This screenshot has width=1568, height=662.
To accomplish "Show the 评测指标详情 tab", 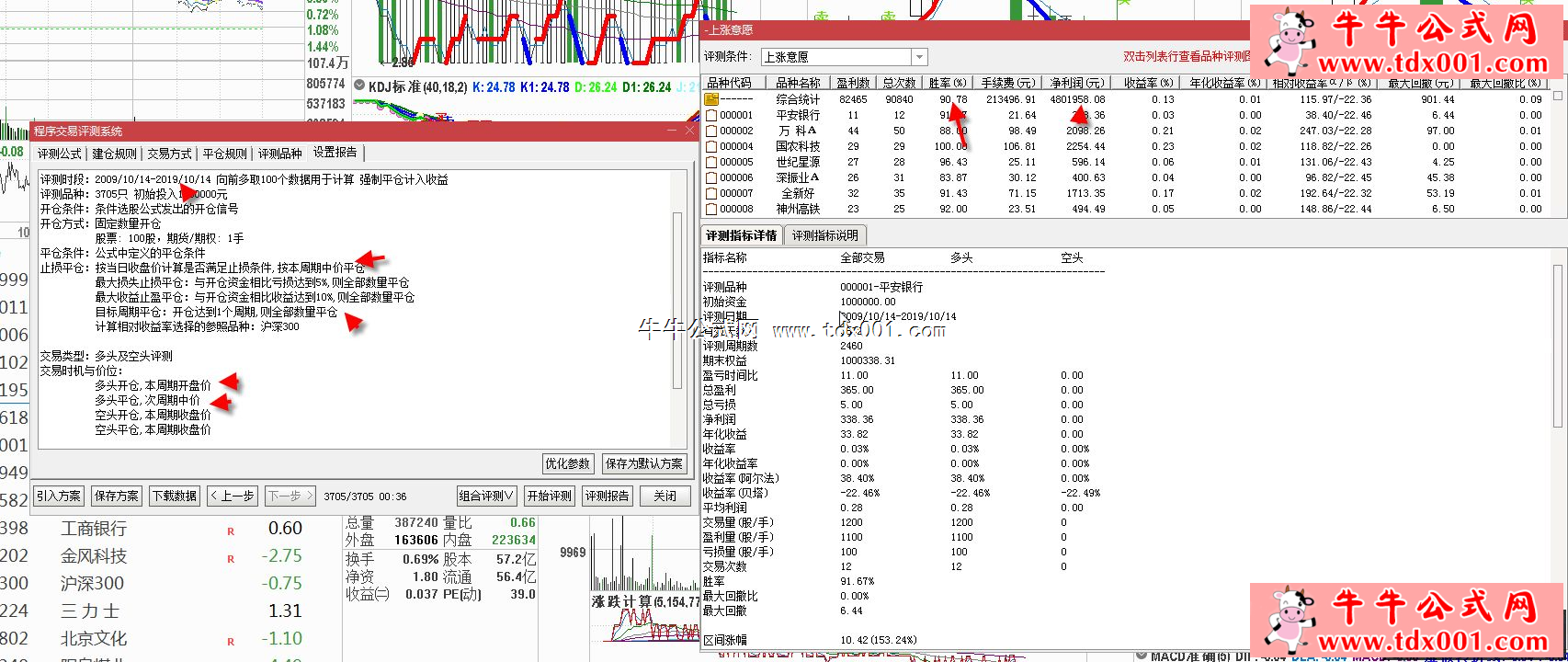I will coord(742,235).
